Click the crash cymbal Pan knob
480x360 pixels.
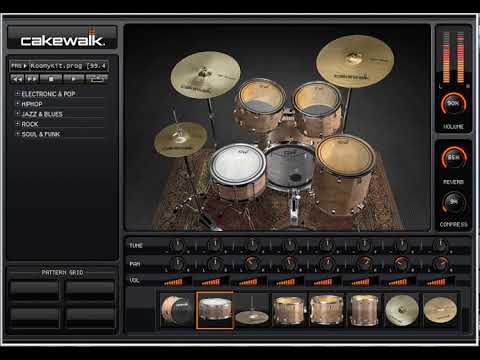coord(402,264)
